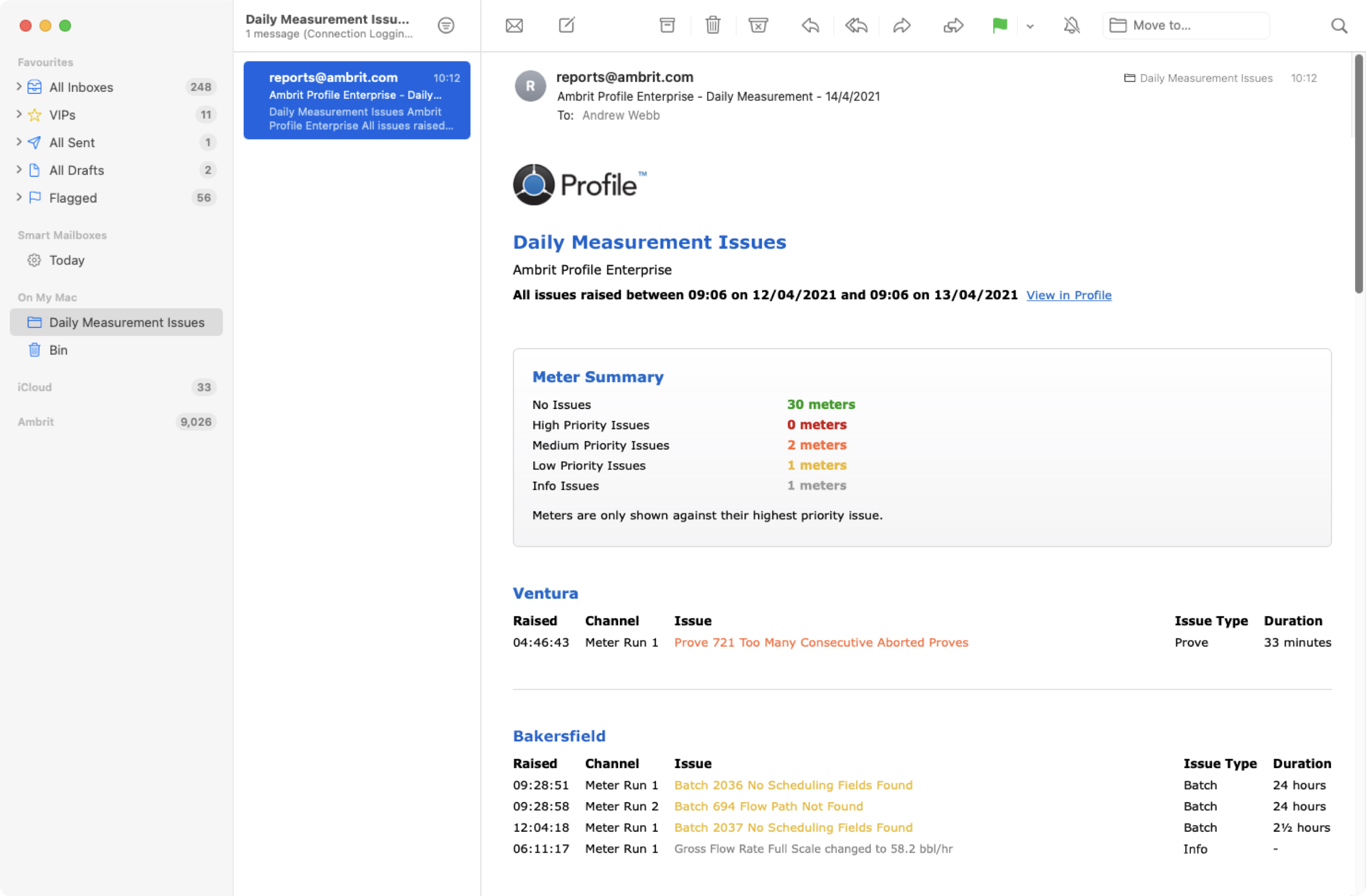
Task: Click the Profile logo image
Action: pos(580,185)
